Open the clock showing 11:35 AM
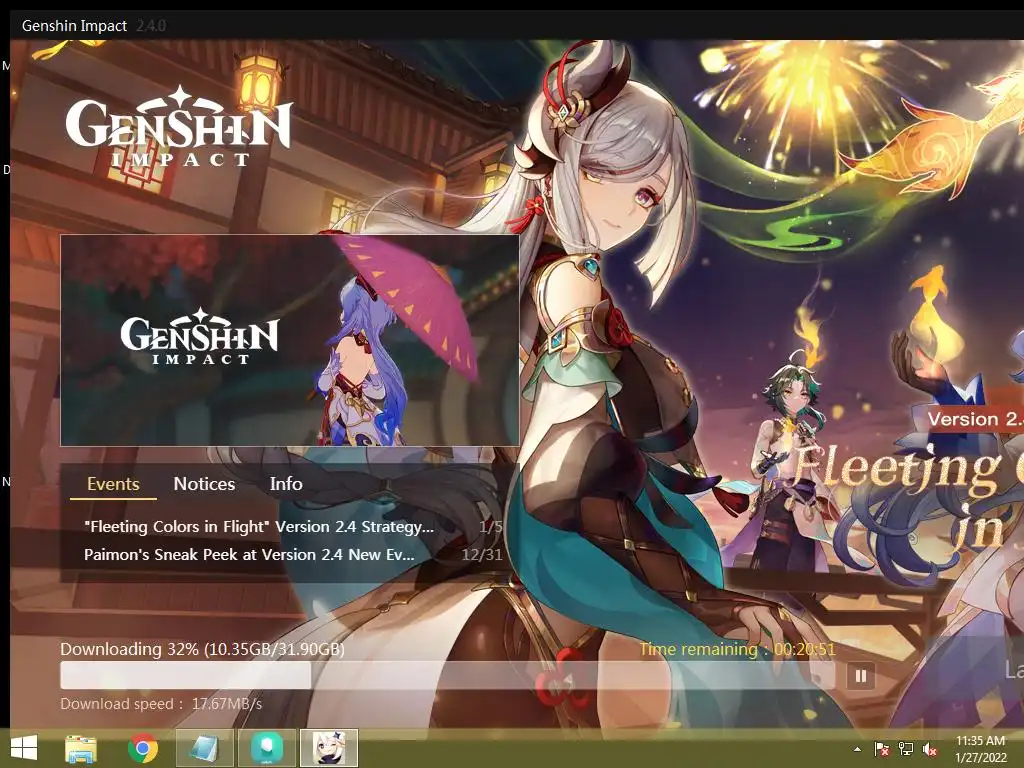1024x768 pixels. pyautogui.click(x=980, y=748)
